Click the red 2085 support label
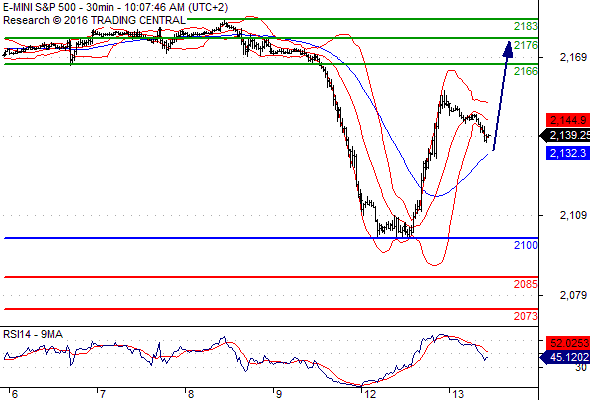The width and height of the screenshot is (590, 400). click(x=526, y=284)
